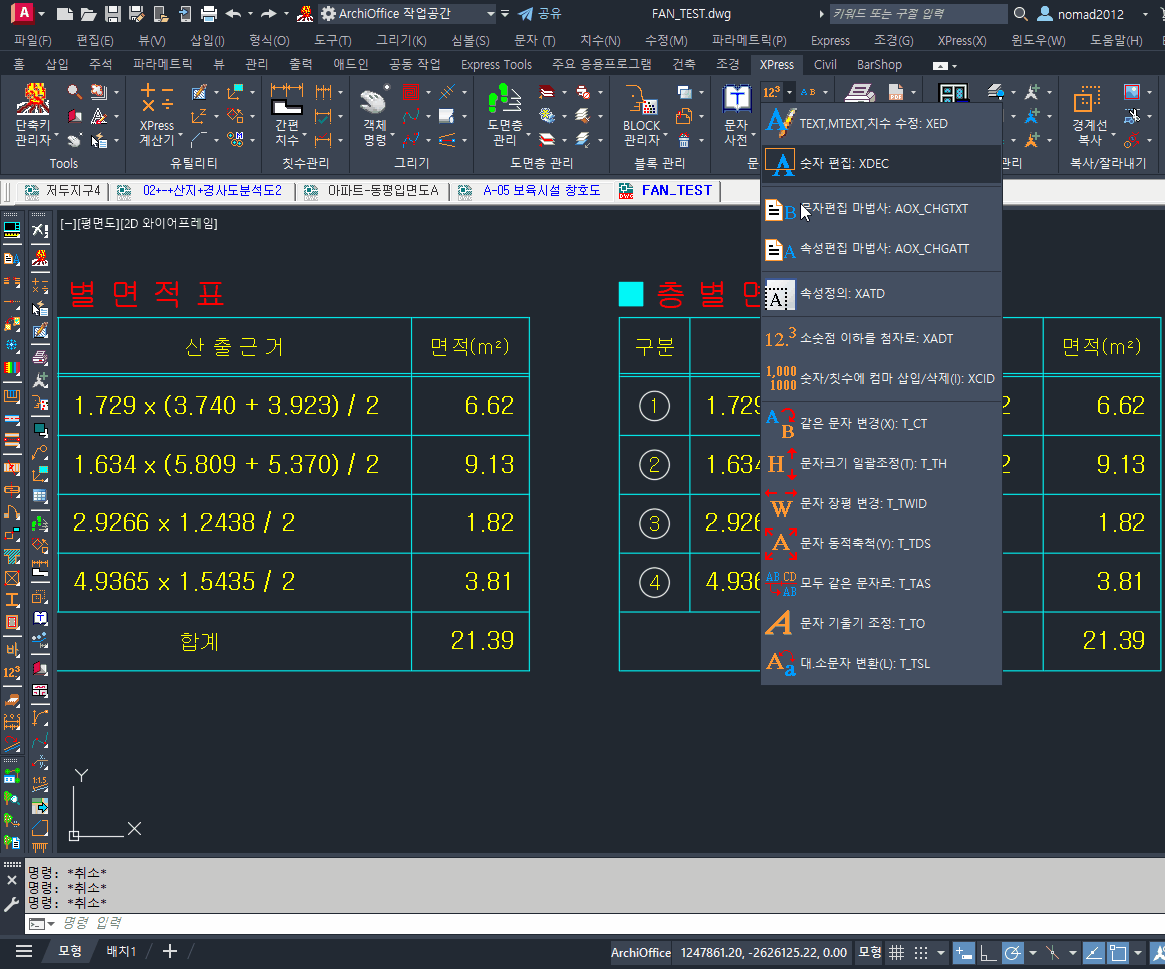Select 소숫점 이하를 첨자로: XADT entry
The width and height of the screenshot is (1165, 969).
(x=881, y=338)
